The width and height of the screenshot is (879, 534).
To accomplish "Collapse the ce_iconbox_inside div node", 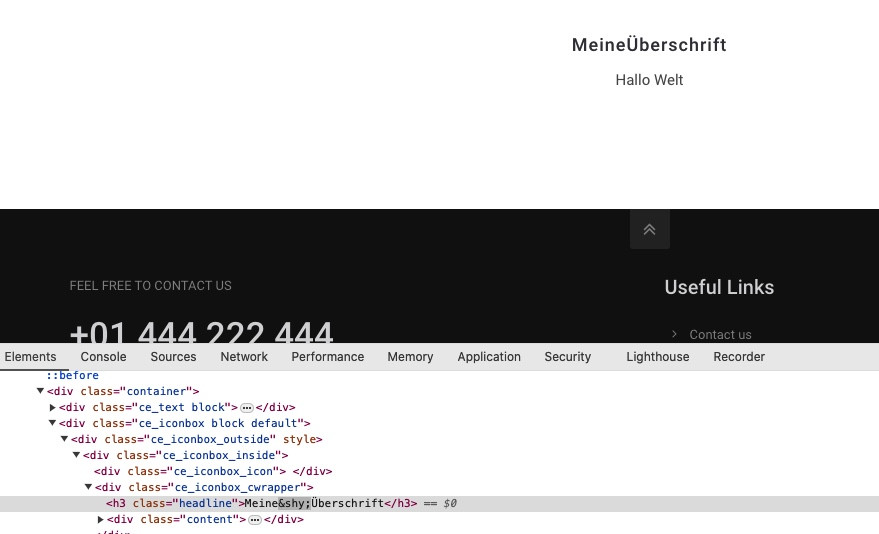I will [x=77, y=456].
